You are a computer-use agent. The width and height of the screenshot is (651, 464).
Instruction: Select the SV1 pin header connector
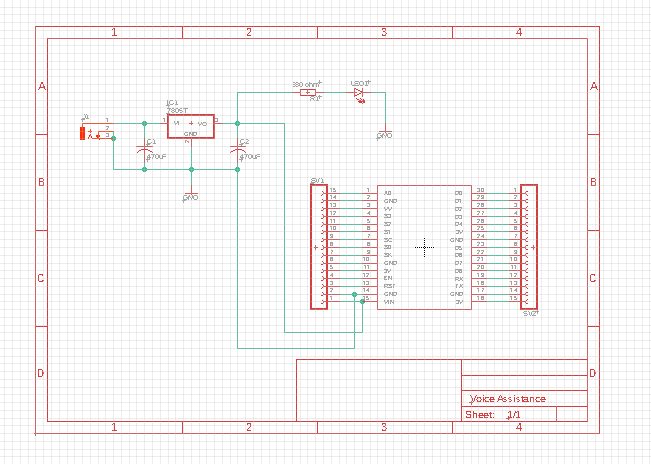(319, 247)
